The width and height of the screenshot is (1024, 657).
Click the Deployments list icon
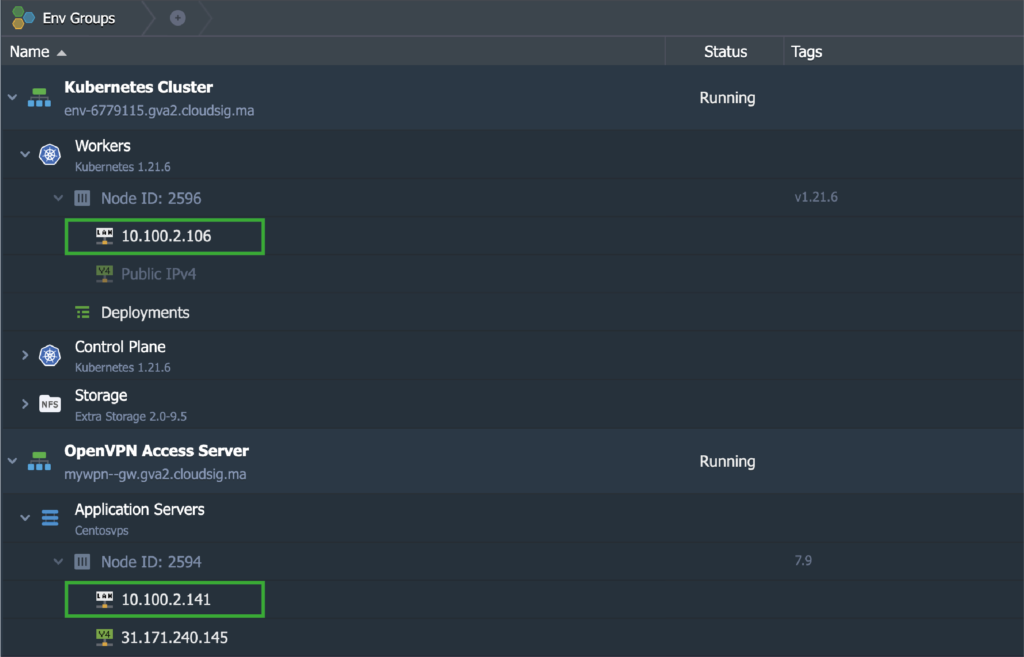coord(82,313)
